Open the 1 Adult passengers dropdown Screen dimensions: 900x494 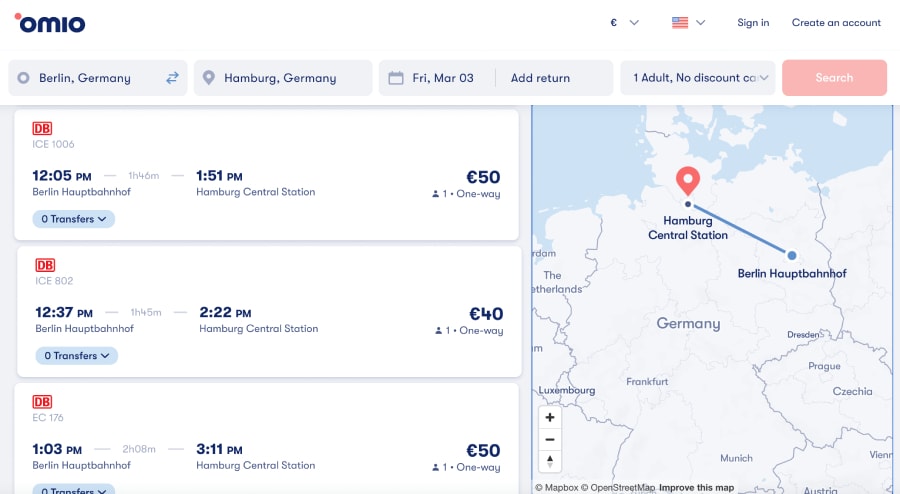pos(698,77)
